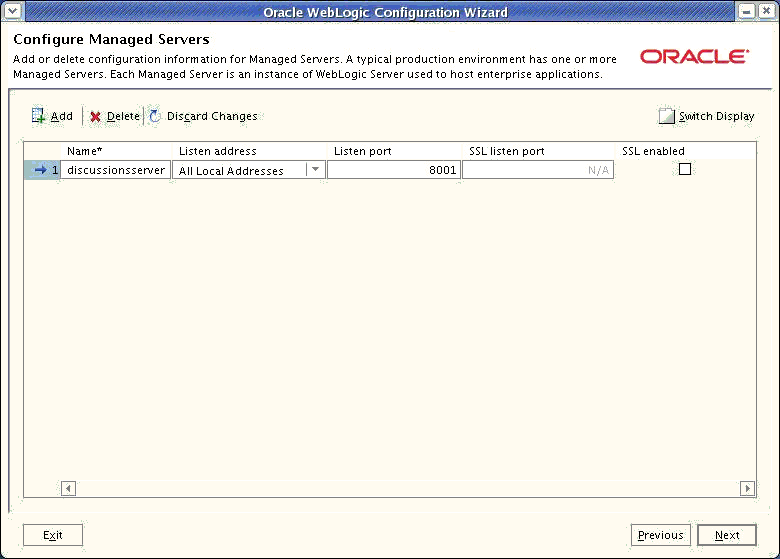Edit the discussionsserver name field
The width and height of the screenshot is (780, 559).
115,170
